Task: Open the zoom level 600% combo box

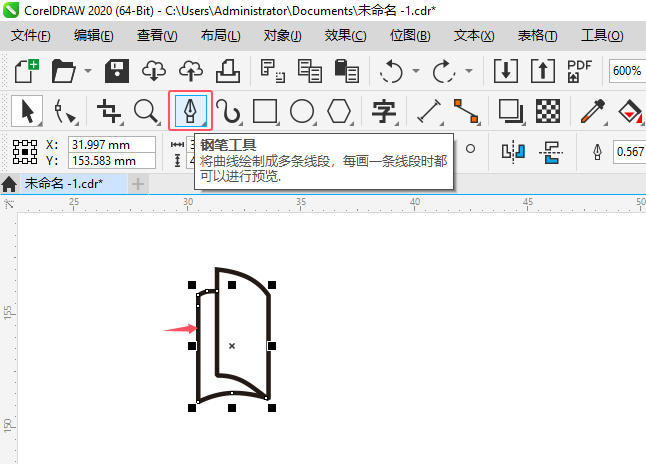Action: coord(627,71)
